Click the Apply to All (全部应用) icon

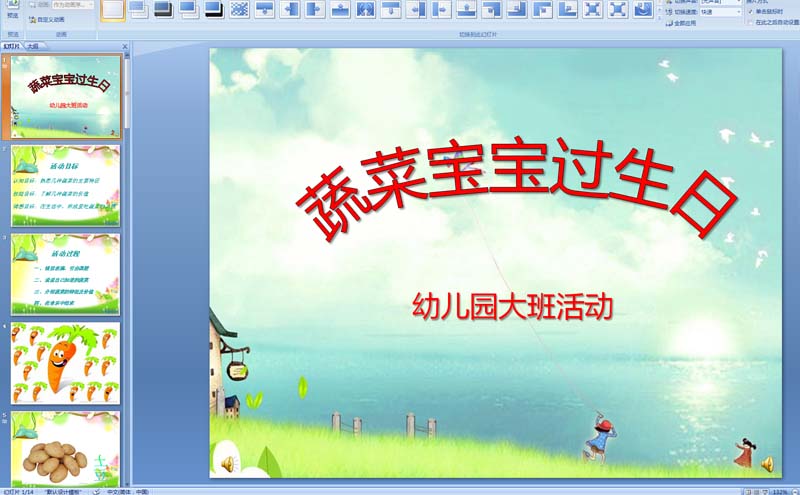[682, 21]
